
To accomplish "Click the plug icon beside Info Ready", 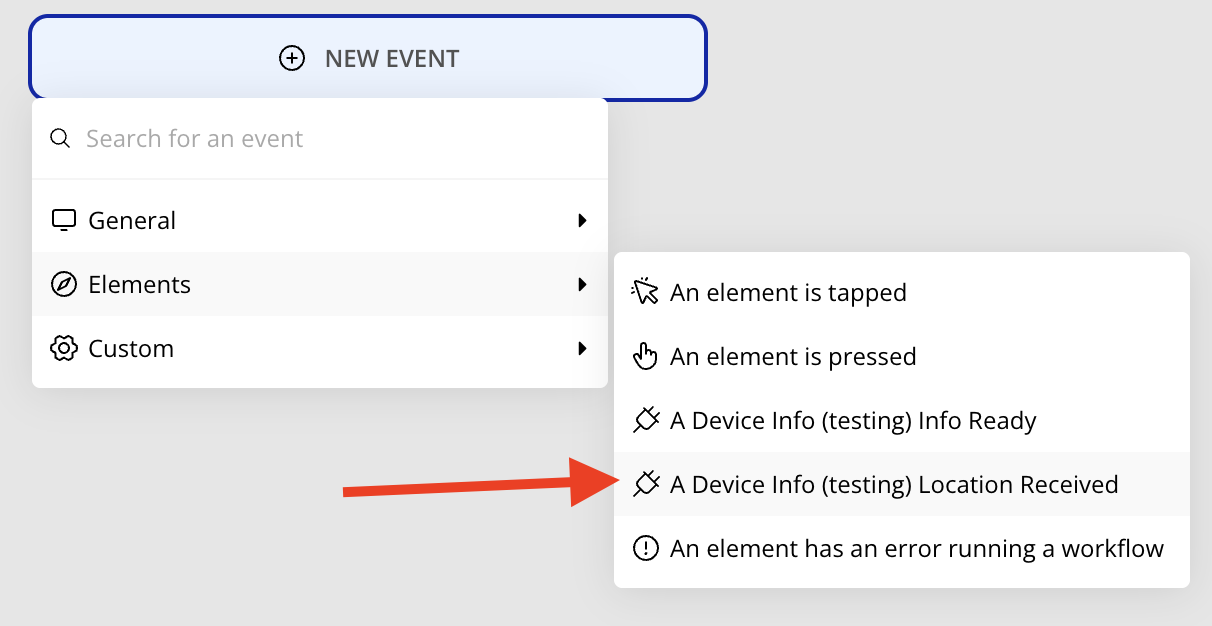I will pyautogui.click(x=646, y=420).
